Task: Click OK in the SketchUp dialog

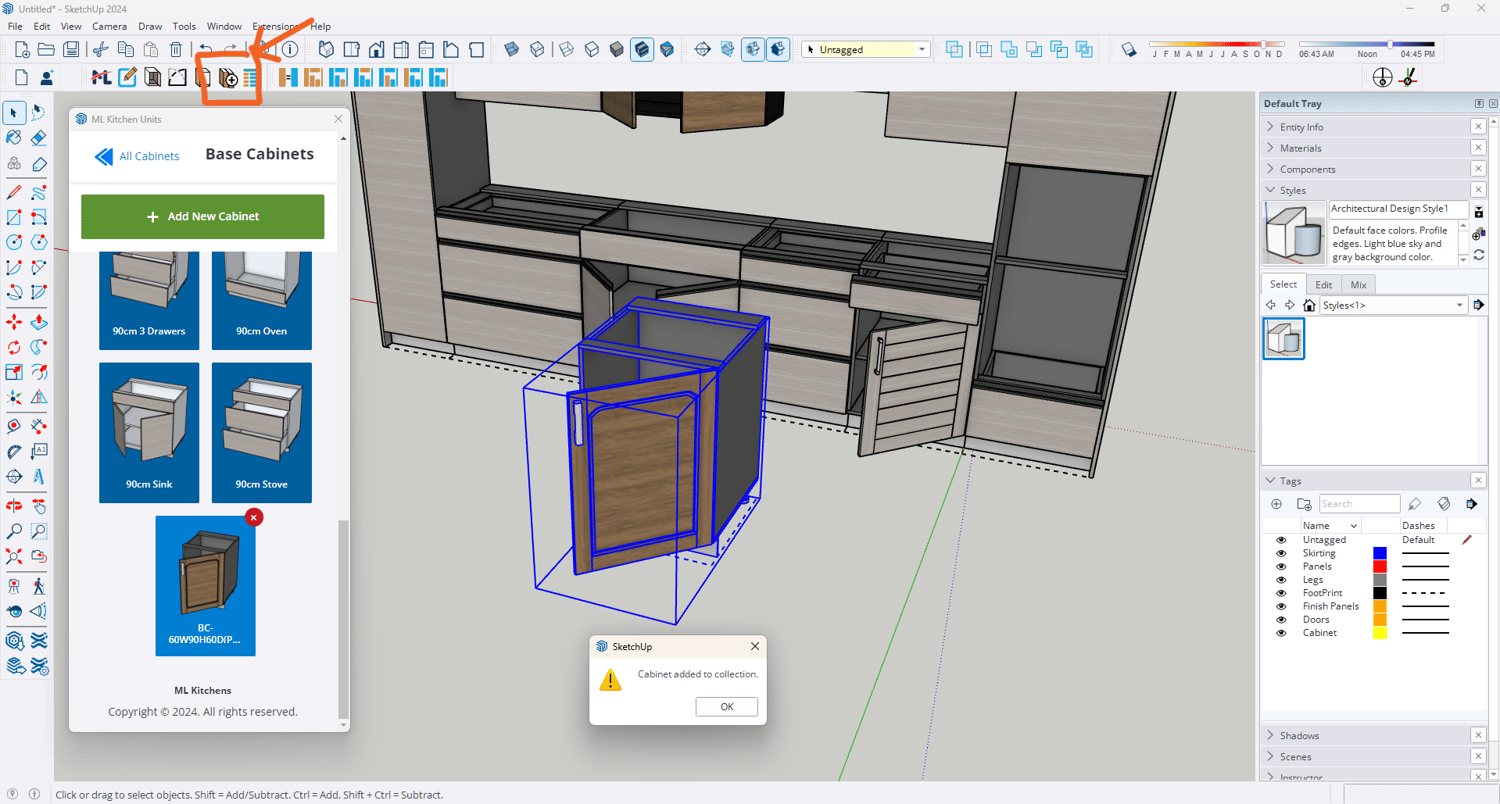Action: click(x=727, y=707)
